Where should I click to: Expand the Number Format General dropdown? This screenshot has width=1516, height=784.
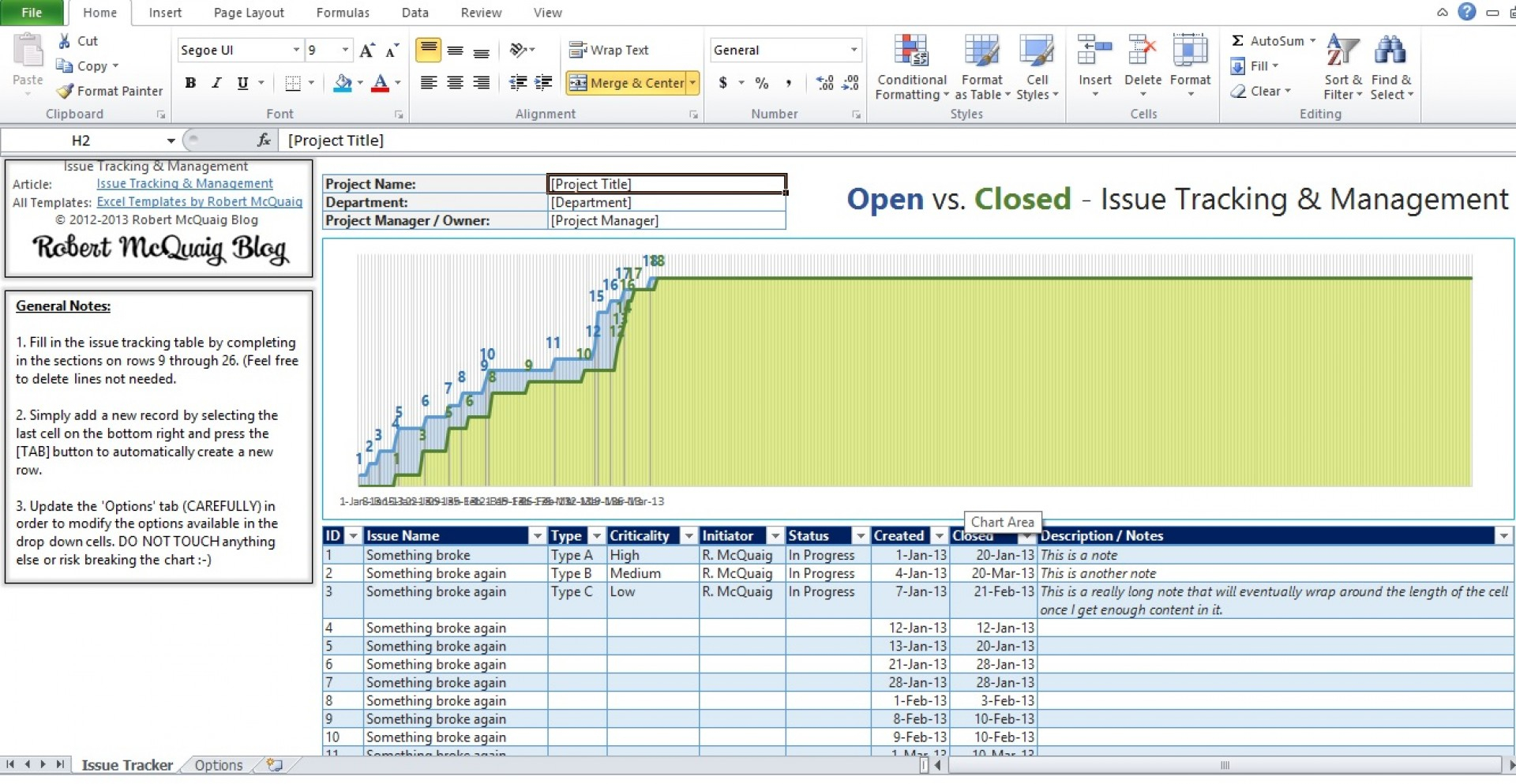click(x=854, y=51)
